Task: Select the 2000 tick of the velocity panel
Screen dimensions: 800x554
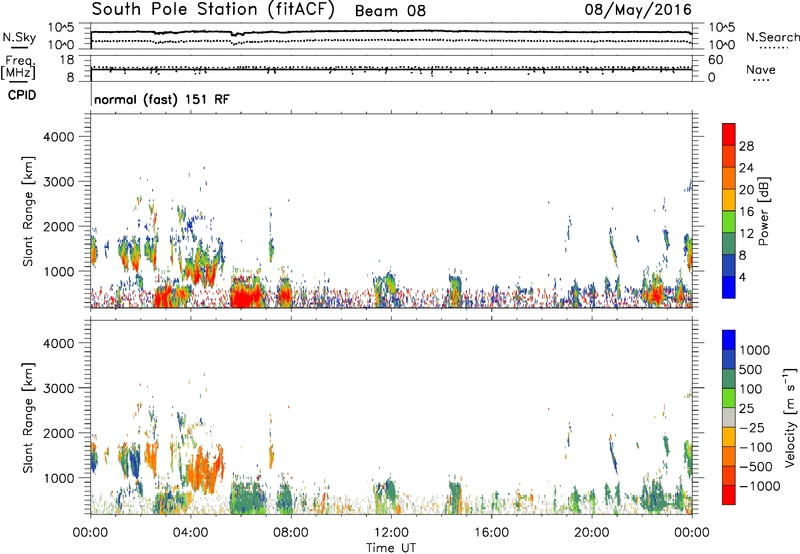Action: click(x=59, y=433)
